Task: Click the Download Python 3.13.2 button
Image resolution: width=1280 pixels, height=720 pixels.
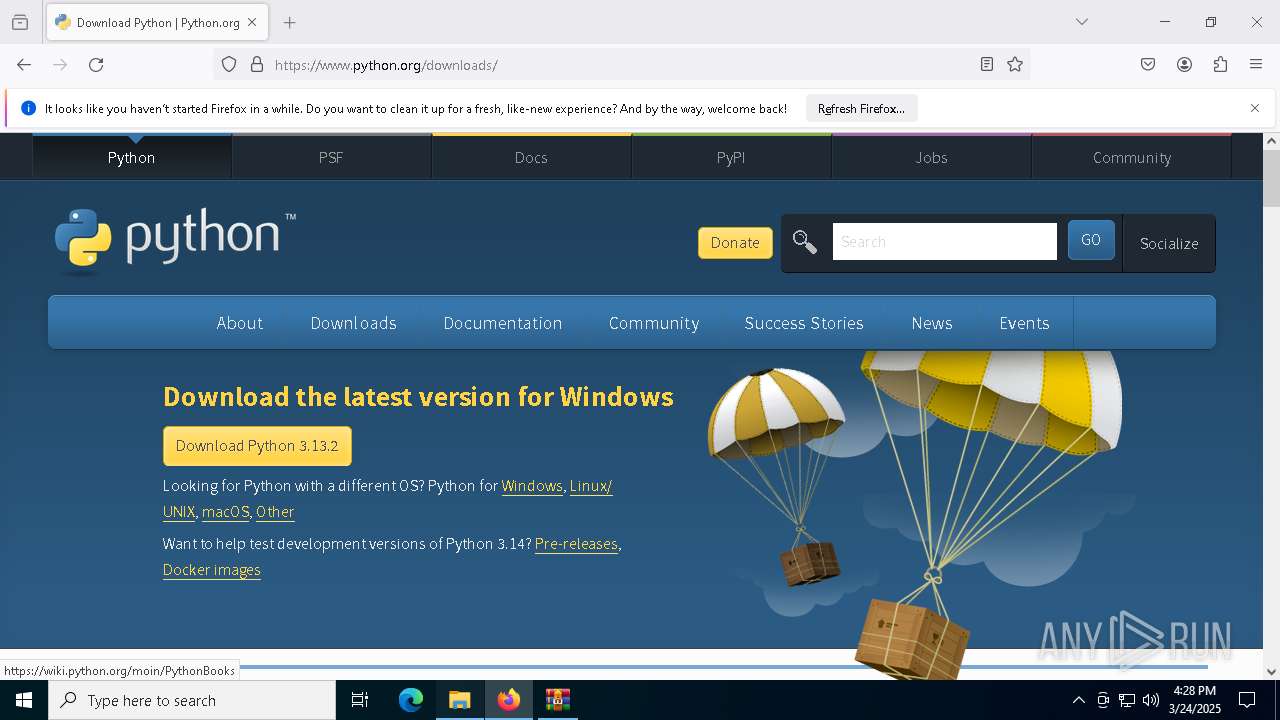Action: coord(257,446)
